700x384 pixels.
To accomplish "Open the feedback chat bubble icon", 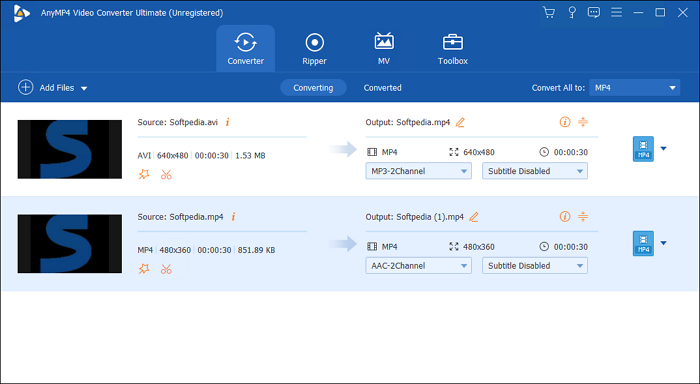I will point(594,13).
